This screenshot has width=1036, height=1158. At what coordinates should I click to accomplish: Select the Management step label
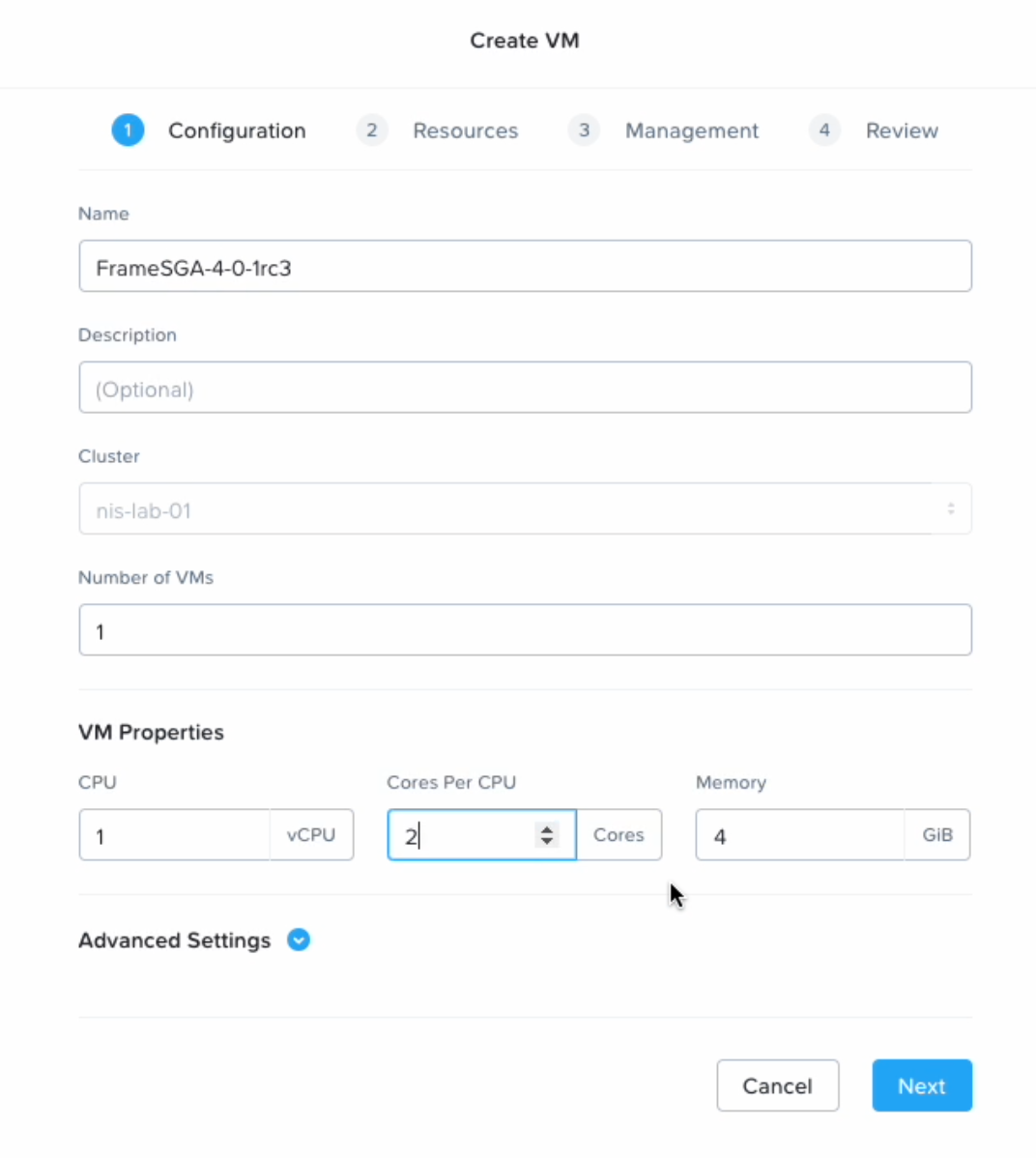point(691,130)
